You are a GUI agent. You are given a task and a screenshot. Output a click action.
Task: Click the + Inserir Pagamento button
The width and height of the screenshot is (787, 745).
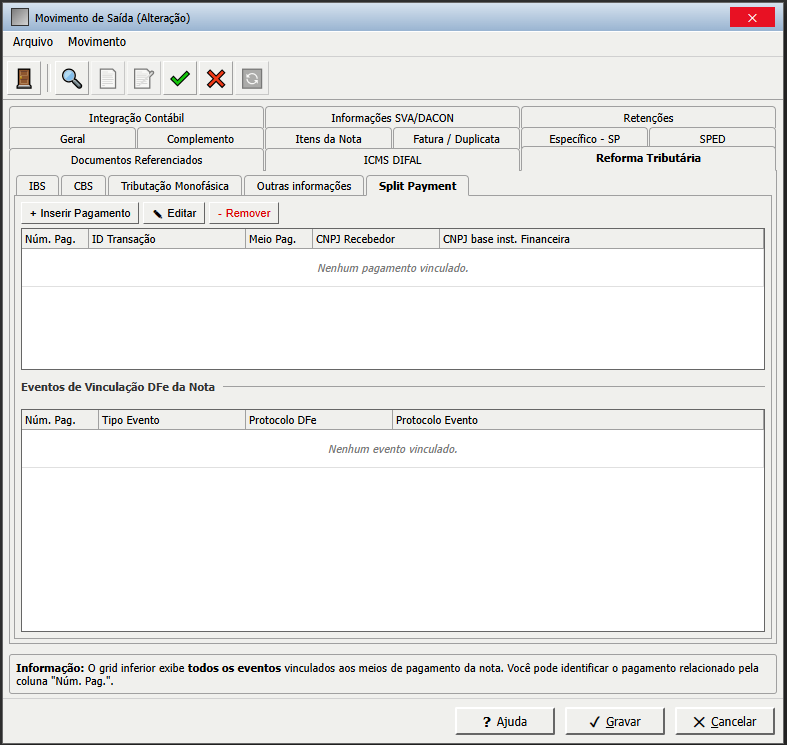pos(80,213)
